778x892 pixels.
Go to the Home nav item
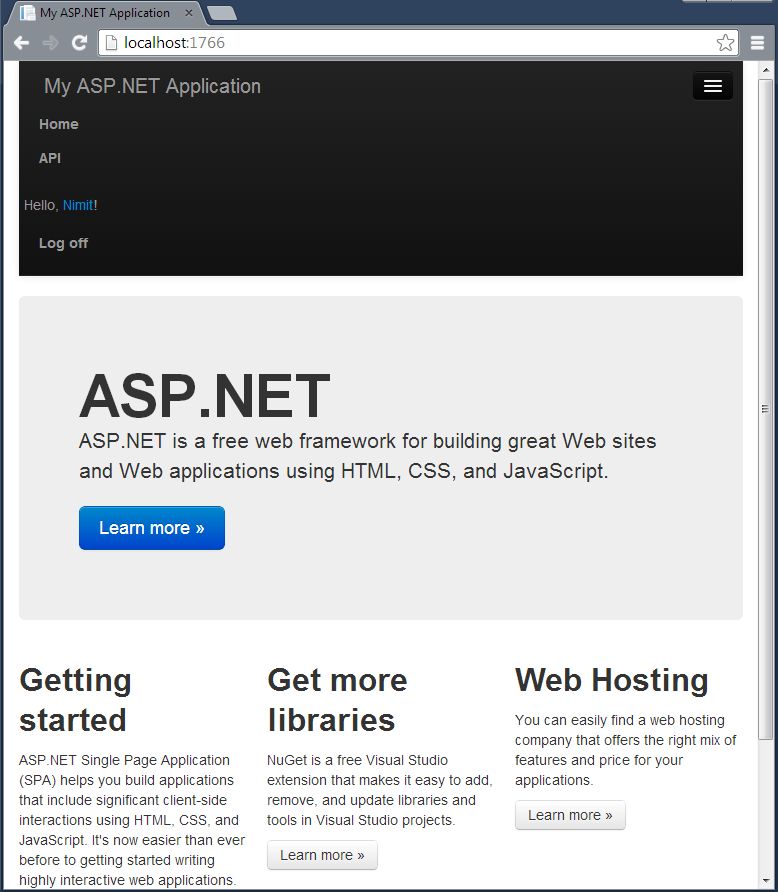[59, 124]
